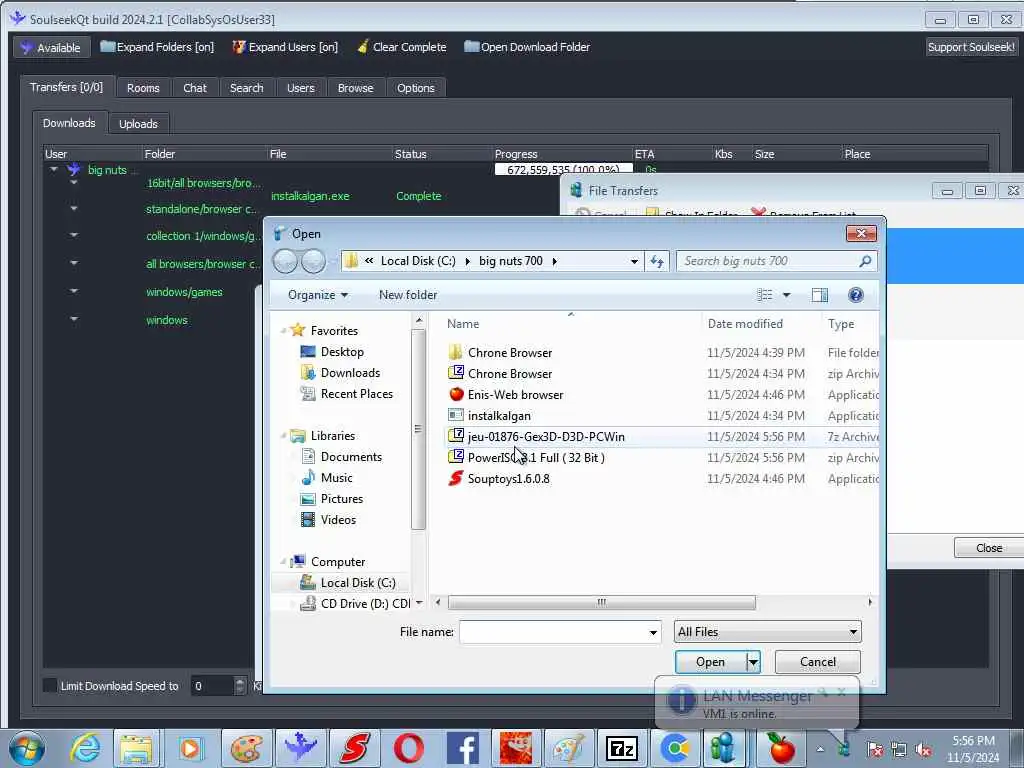Click the help icon in Open dialog

tap(856, 295)
